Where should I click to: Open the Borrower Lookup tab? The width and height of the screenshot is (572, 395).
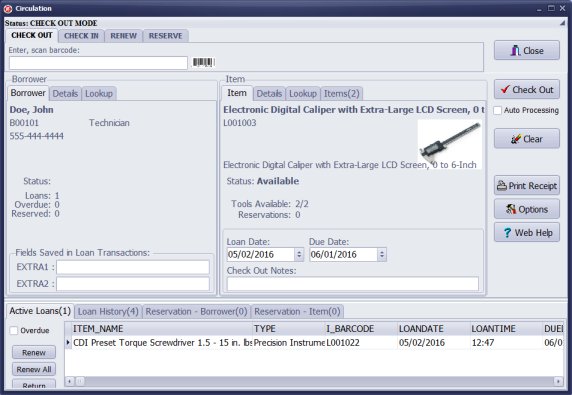[99, 94]
